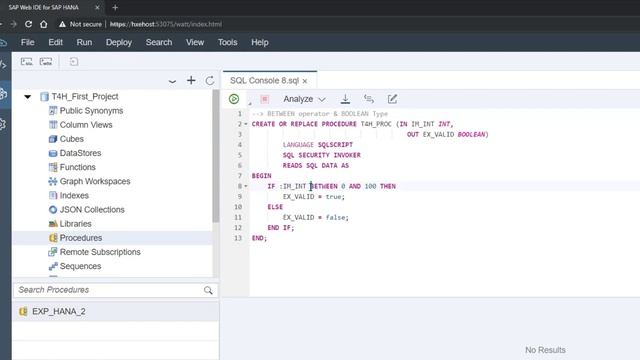Select Procedures in the catalog tree
Image resolution: width=640 pixels, height=360 pixels.
point(80,238)
